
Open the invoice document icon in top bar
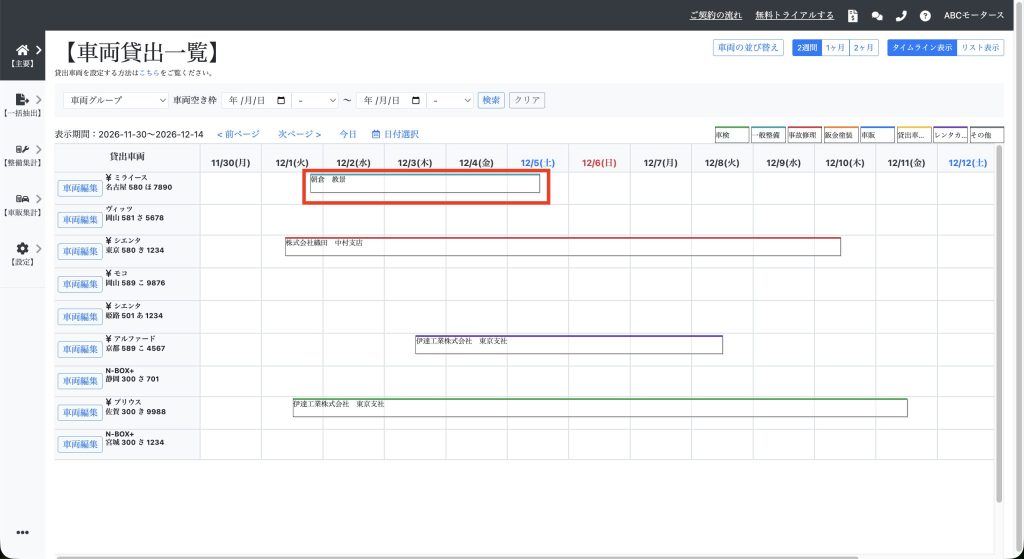(x=853, y=16)
